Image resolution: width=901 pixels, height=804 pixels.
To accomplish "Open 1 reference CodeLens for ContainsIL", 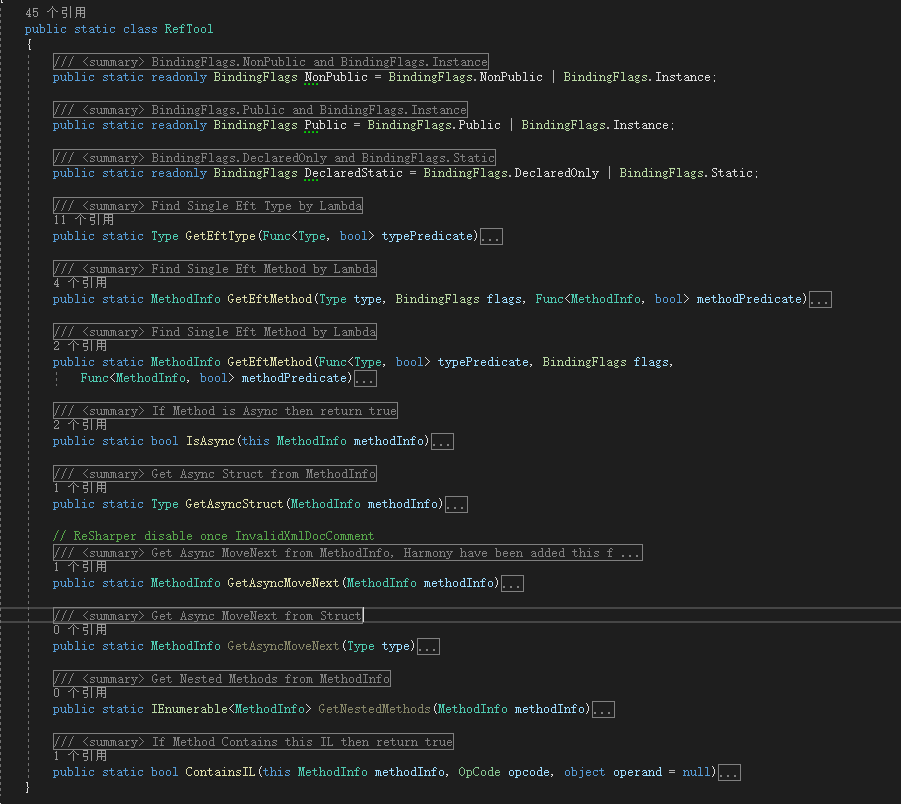I will [80, 756].
